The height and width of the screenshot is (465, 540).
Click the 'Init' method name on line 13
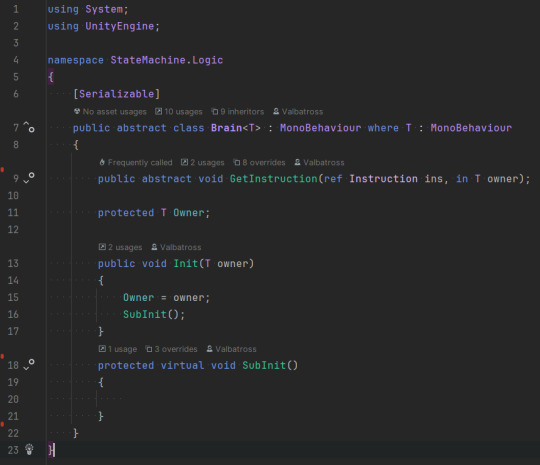tap(186, 263)
